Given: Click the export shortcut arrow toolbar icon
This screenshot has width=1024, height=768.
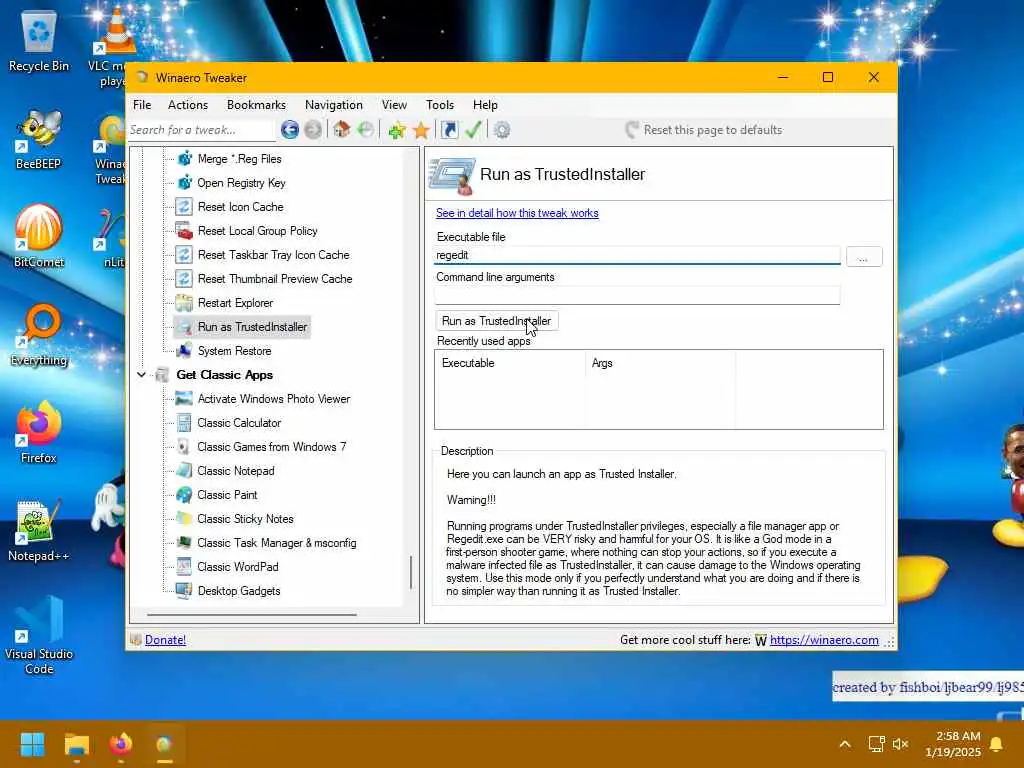Looking at the screenshot, I should (449, 130).
